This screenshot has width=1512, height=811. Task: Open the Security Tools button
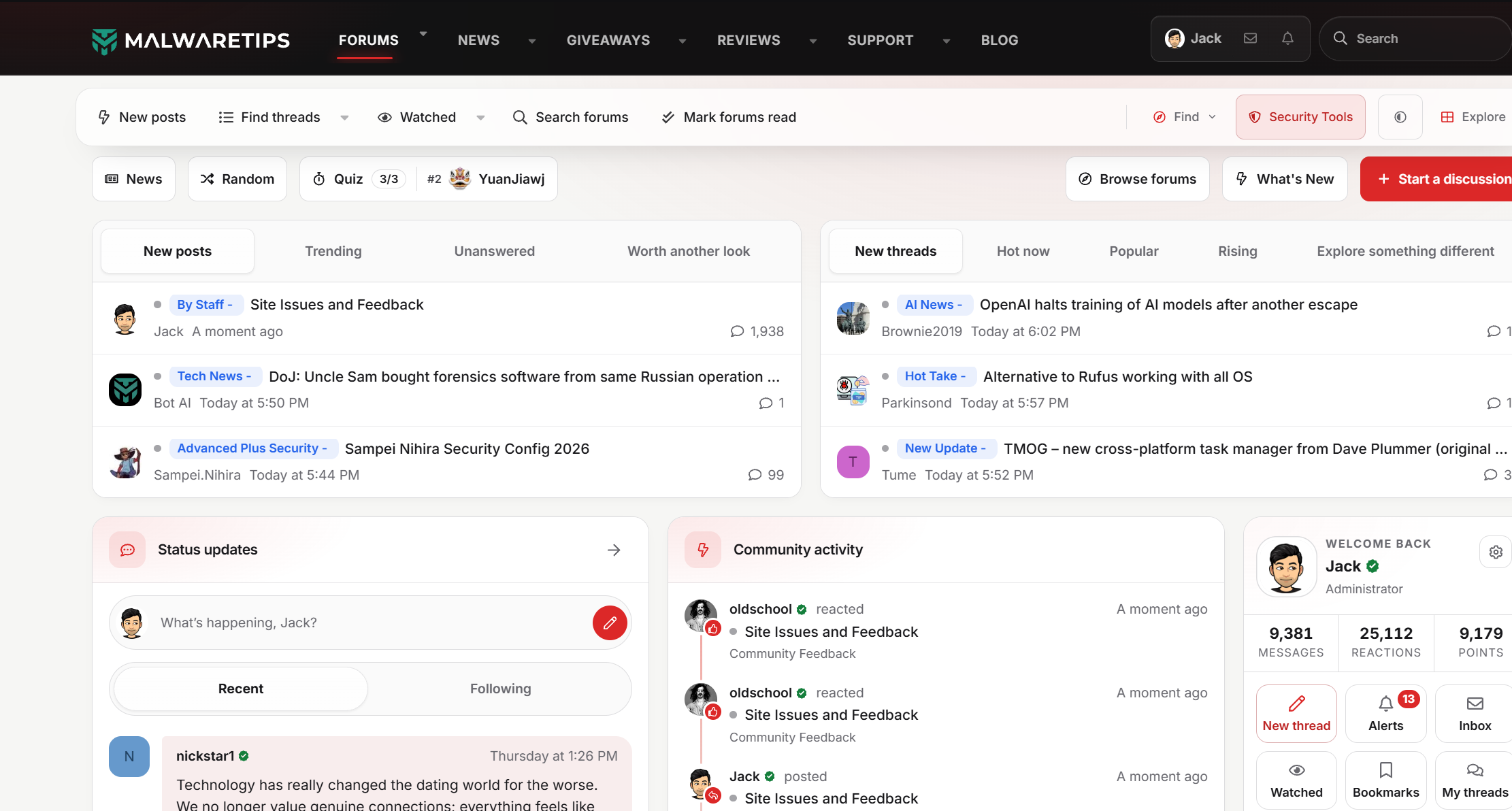pyautogui.click(x=1300, y=117)
